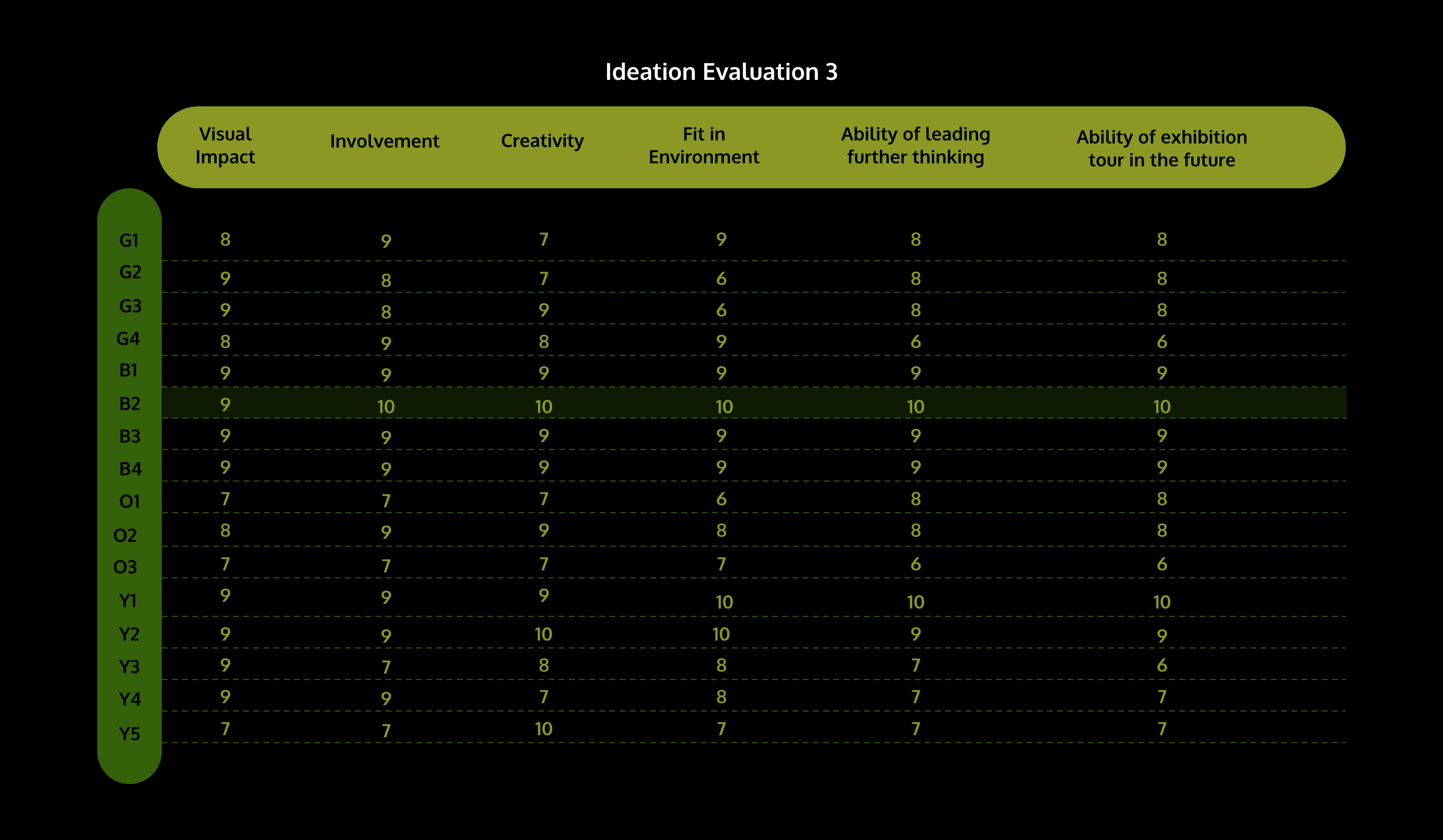
Task: Select Y4's Fit in Environment score 8
Action: pyautogui.click(x=721, y=697)
